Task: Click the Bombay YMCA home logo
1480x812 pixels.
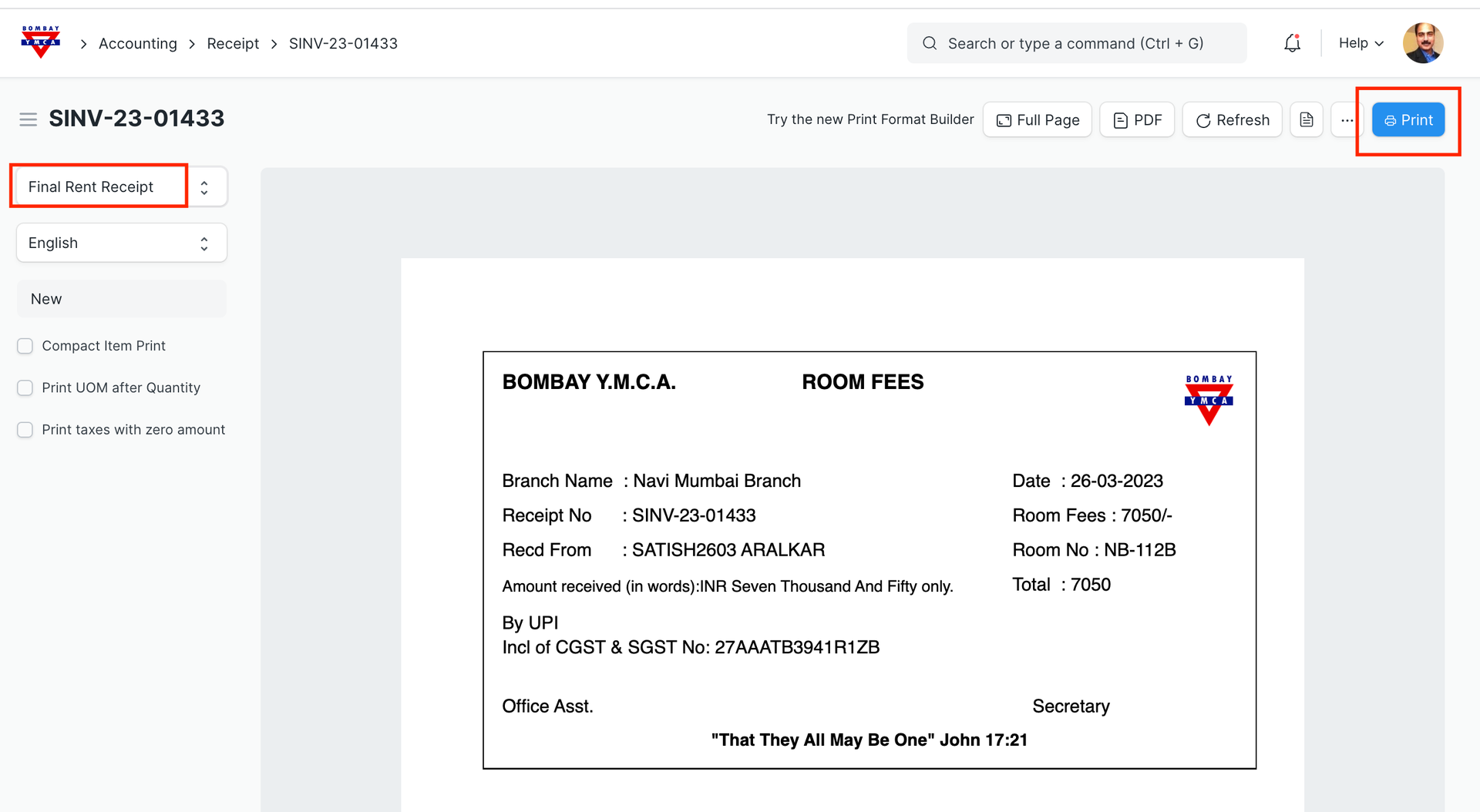Action: 41,42
